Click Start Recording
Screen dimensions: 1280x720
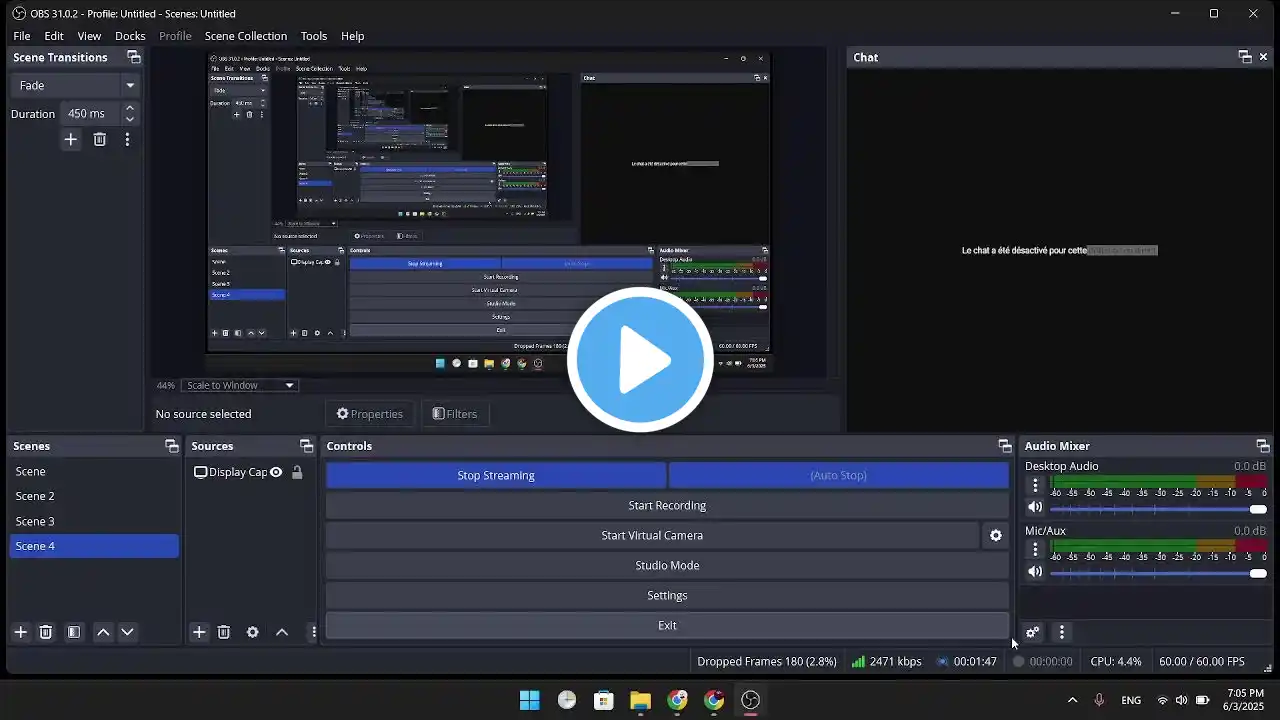(x=667, y=506)
